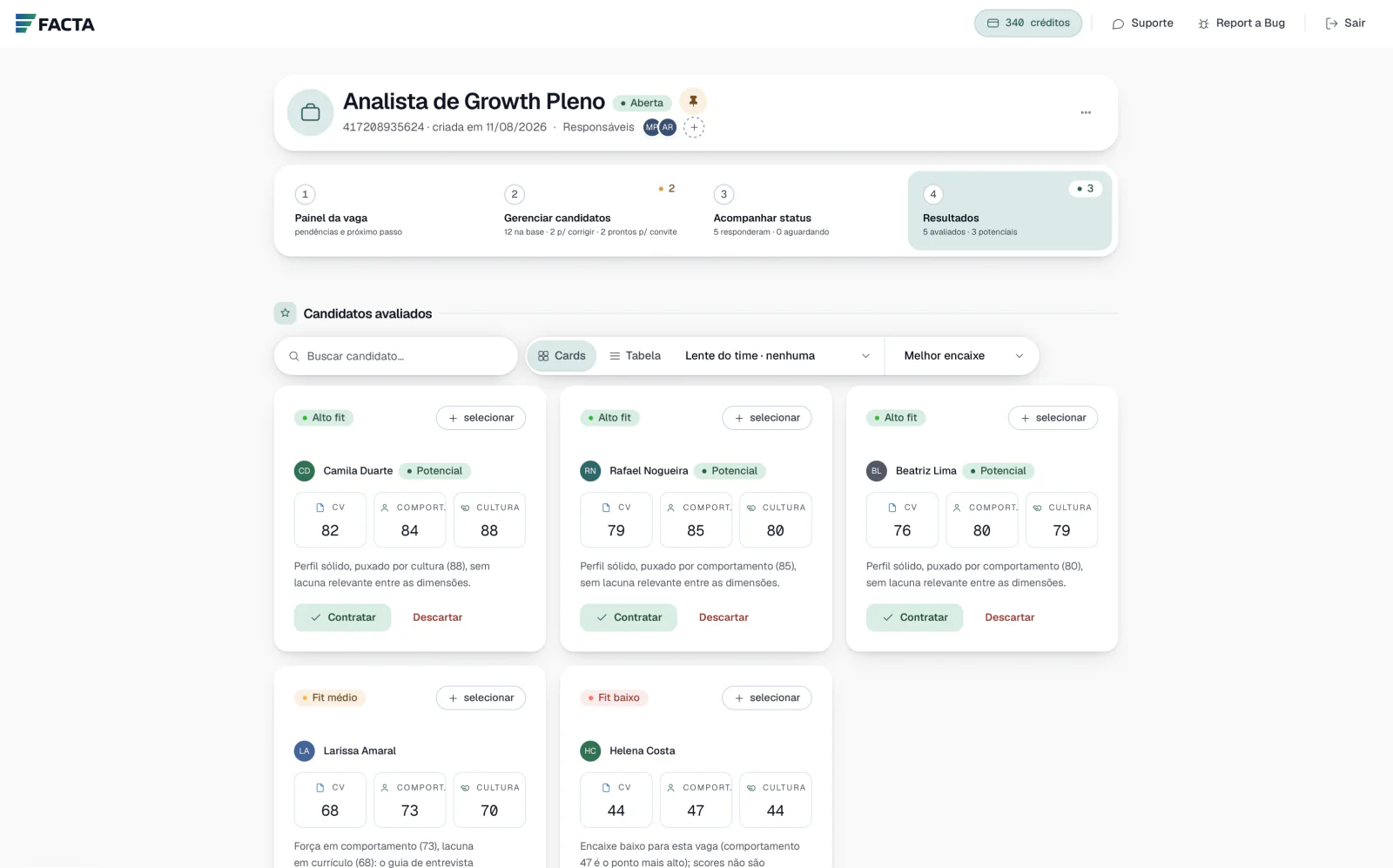Click Larissa Amaral's Comport. score 73
Image resolution: width=1393 pixels, height=868 pixels.
(x=410, y=800)
